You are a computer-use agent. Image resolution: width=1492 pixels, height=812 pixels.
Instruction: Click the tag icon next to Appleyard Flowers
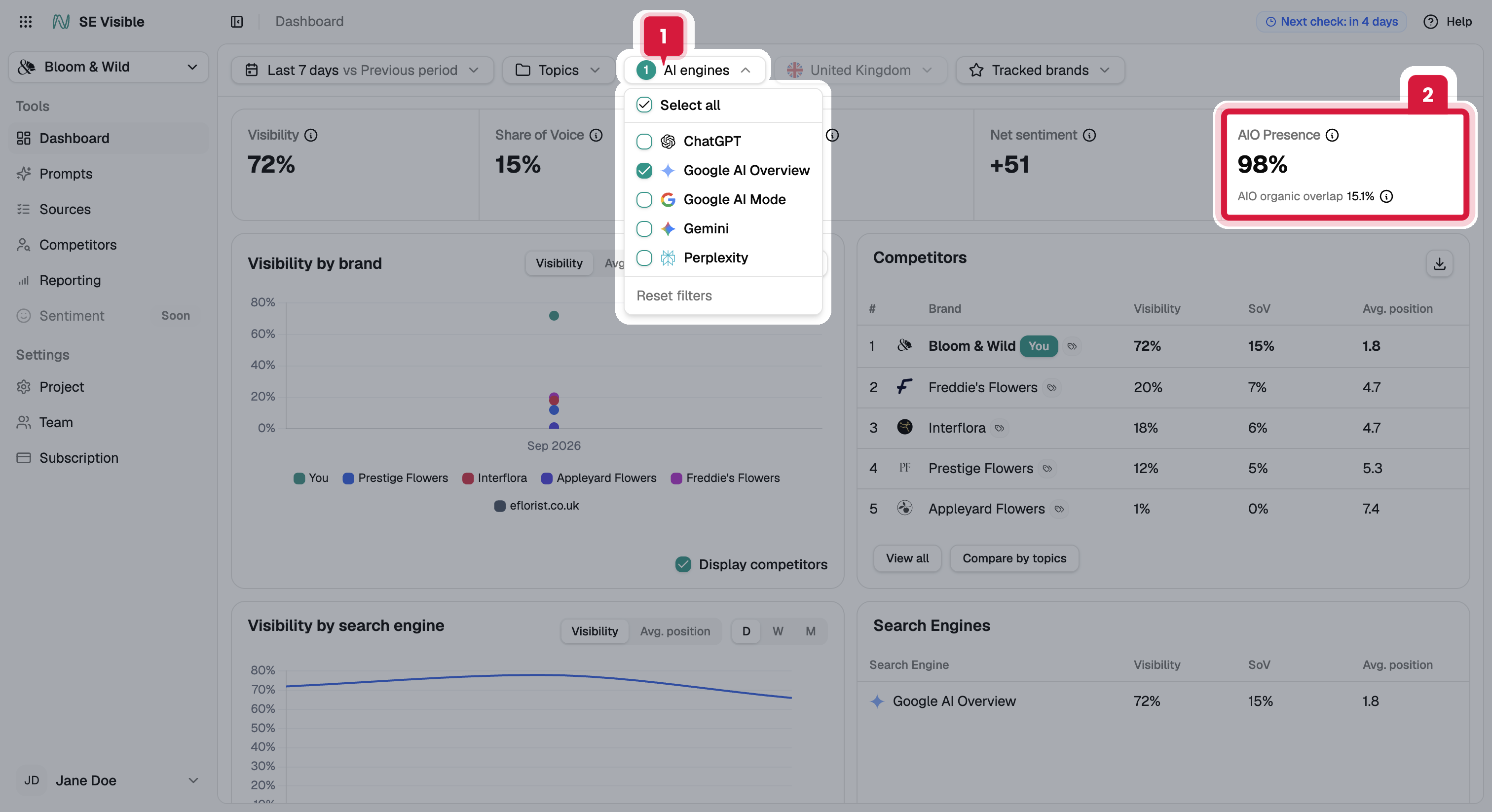click(x=1059, y=509)
